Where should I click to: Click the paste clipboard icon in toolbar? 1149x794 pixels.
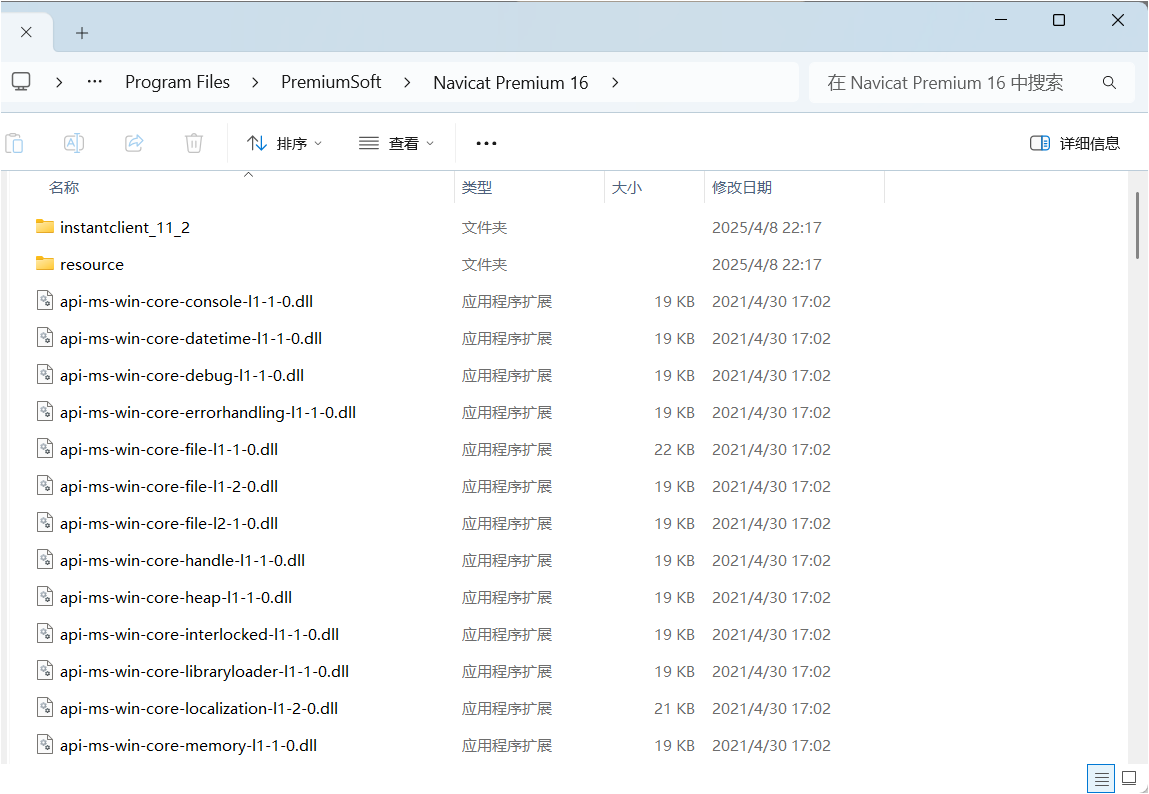14,143
